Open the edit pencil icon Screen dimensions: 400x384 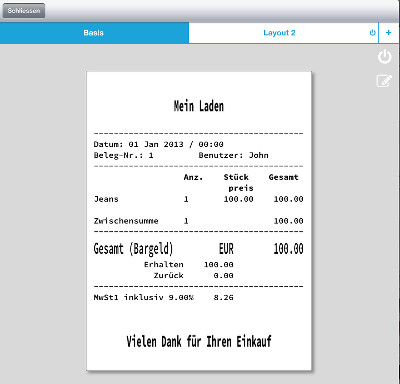click(384, 81)
